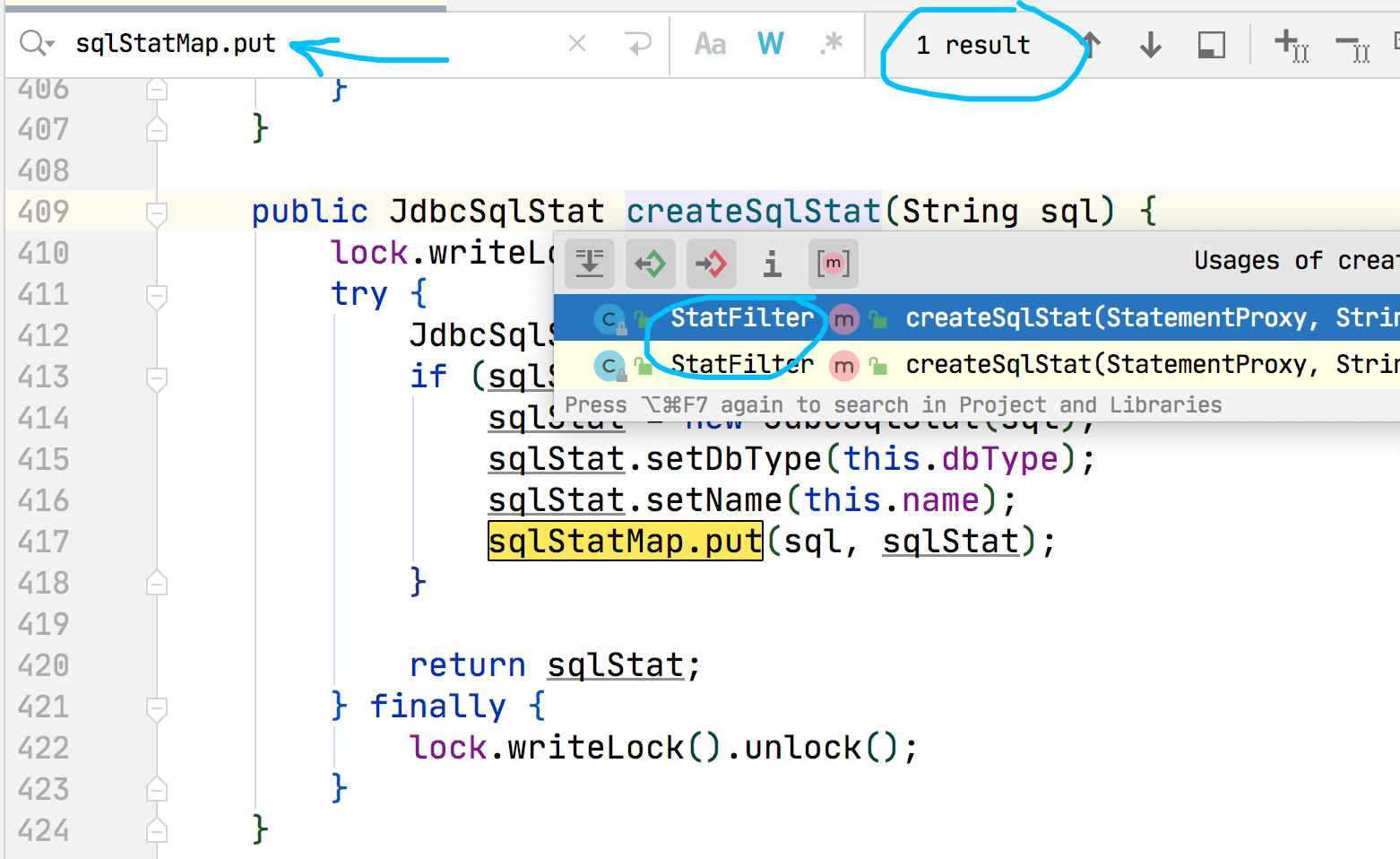
Task: Toggle read access filter in usages popup
Action: click(651, 264)
